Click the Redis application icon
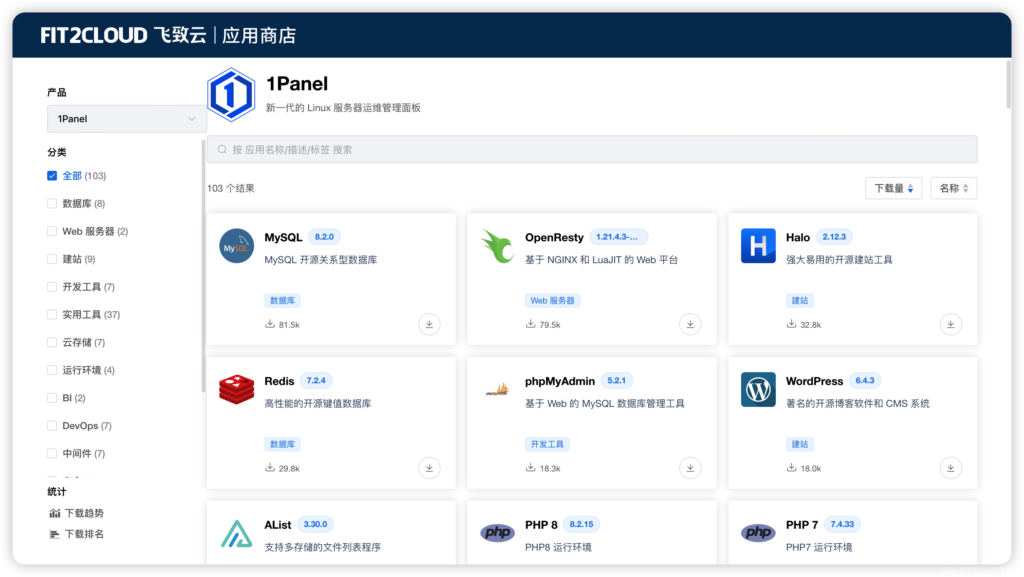 click(236, 390)
